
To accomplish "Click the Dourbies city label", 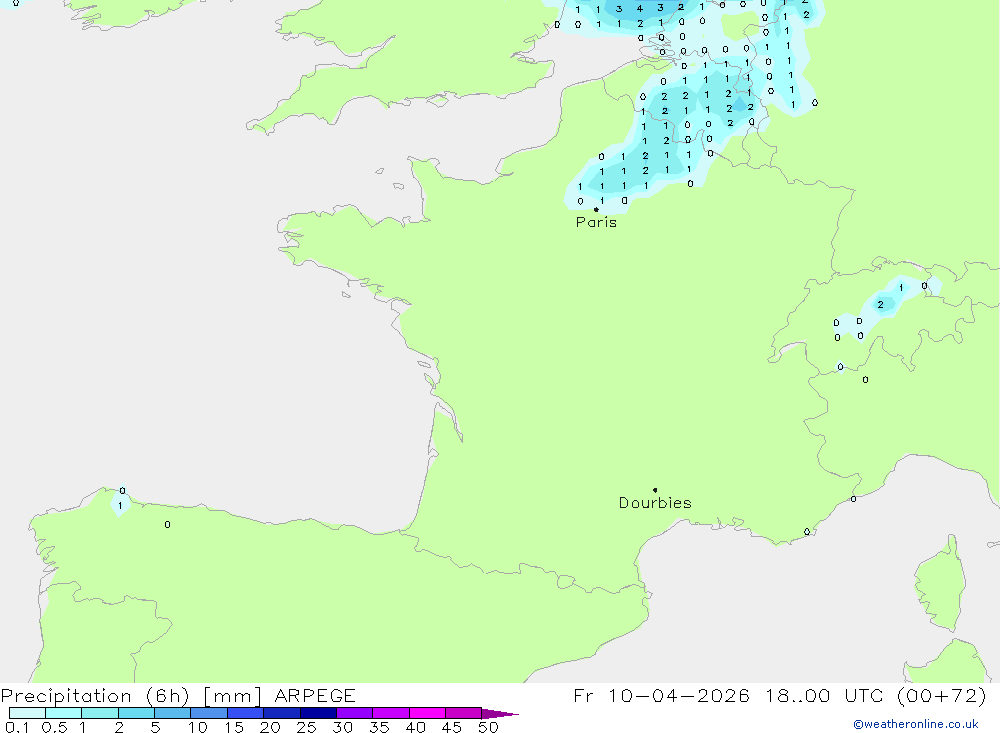I will 655,503.
